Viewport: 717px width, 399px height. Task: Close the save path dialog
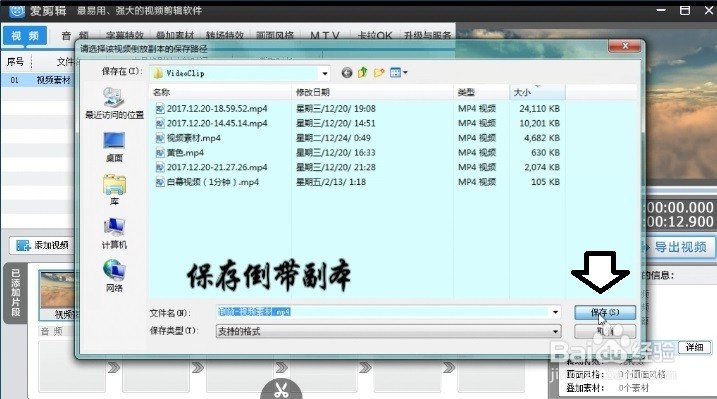click(x=625, y=46)
